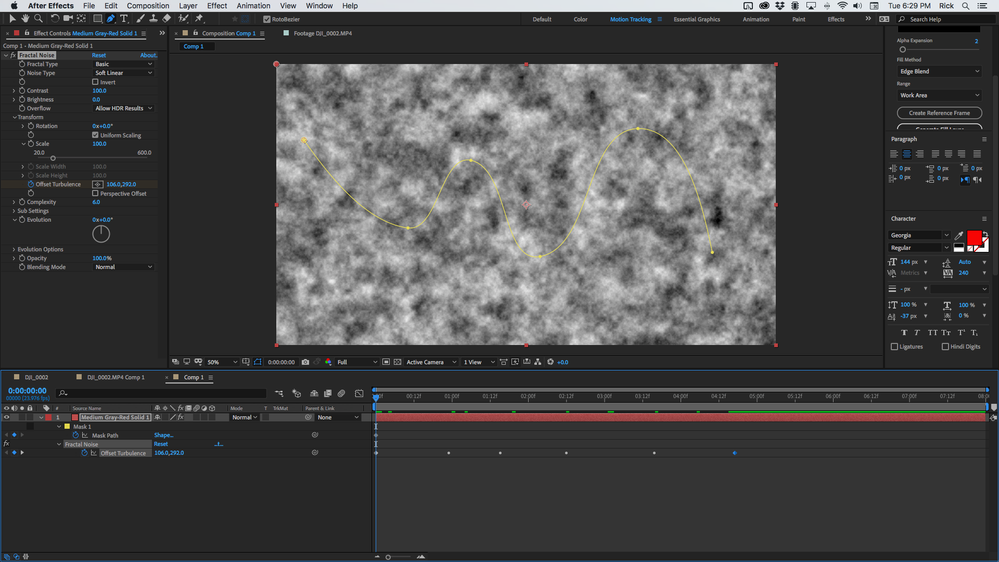
Task: Select the Hand tool
Action: (x=25, y=18)
